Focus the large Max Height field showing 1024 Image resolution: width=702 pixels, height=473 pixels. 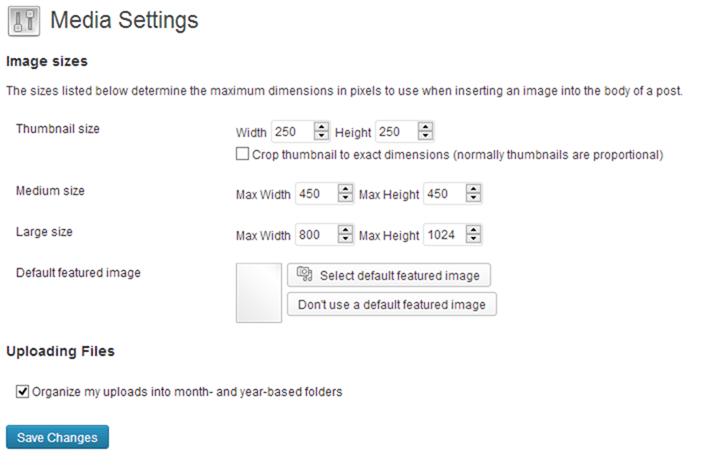tap(445, 234)
